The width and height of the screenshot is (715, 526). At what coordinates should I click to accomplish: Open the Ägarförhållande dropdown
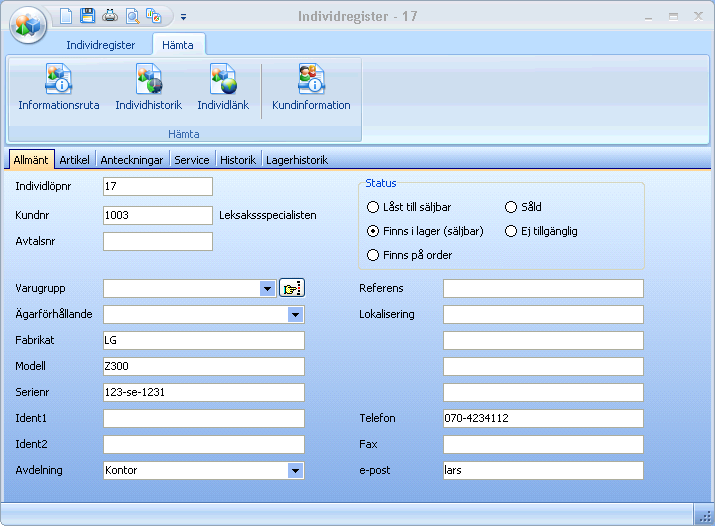pos(295,315)
